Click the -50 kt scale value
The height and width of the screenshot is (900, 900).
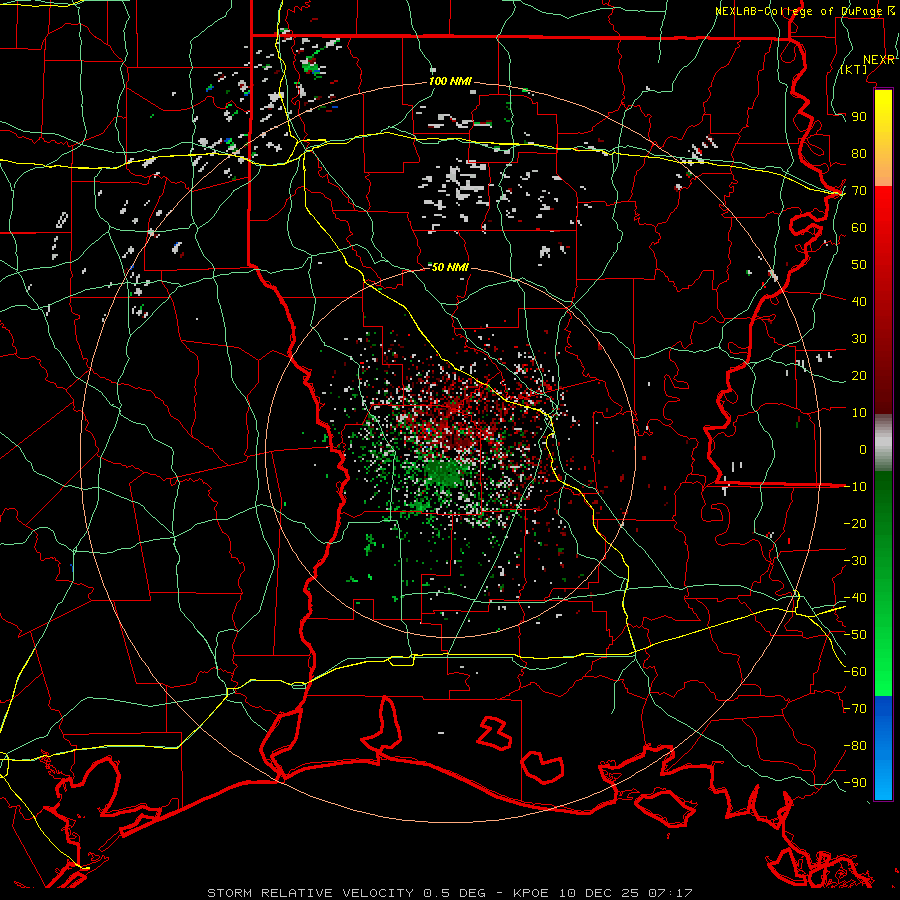pos(855,635)
